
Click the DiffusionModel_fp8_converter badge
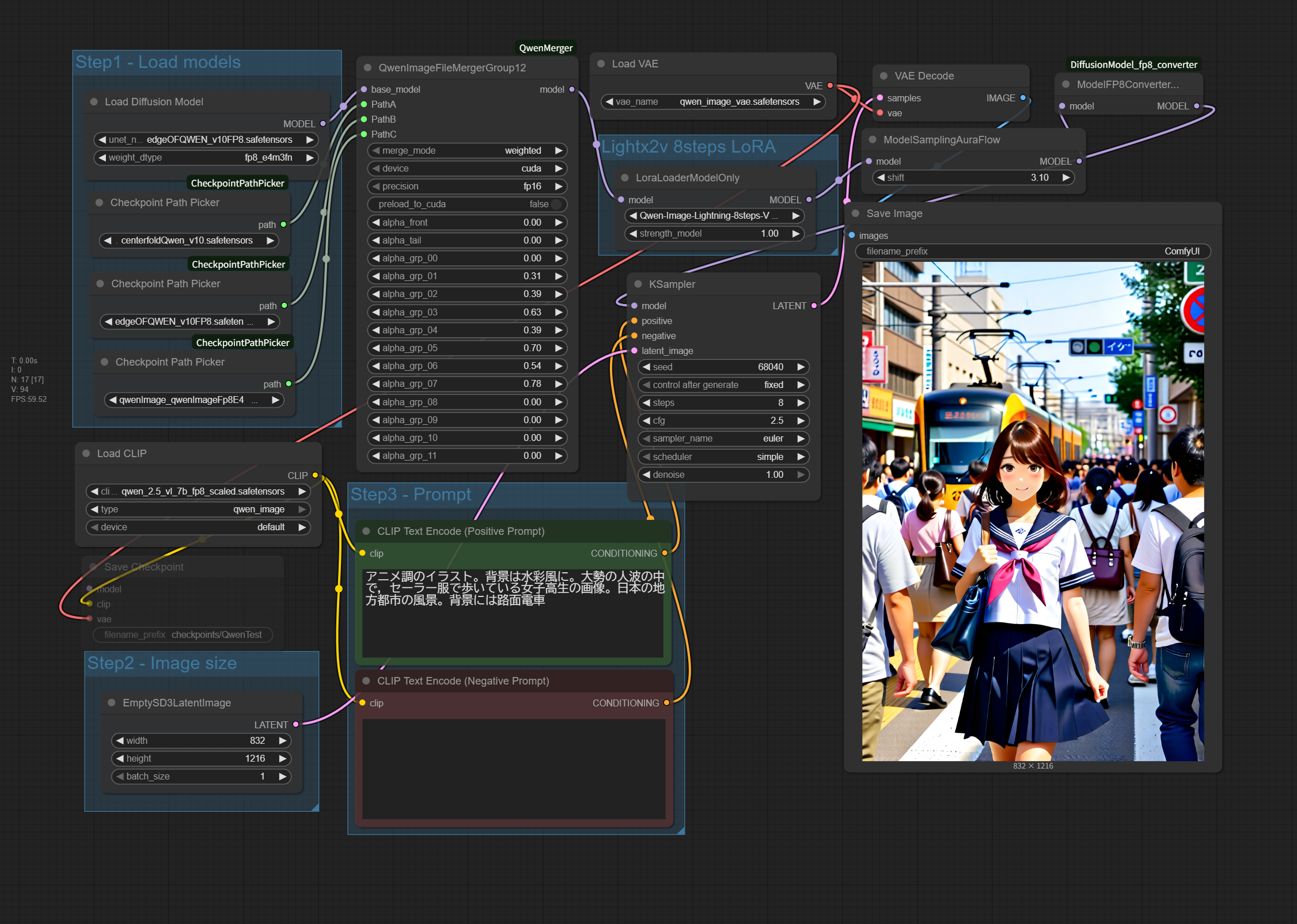pos(1133,64)
